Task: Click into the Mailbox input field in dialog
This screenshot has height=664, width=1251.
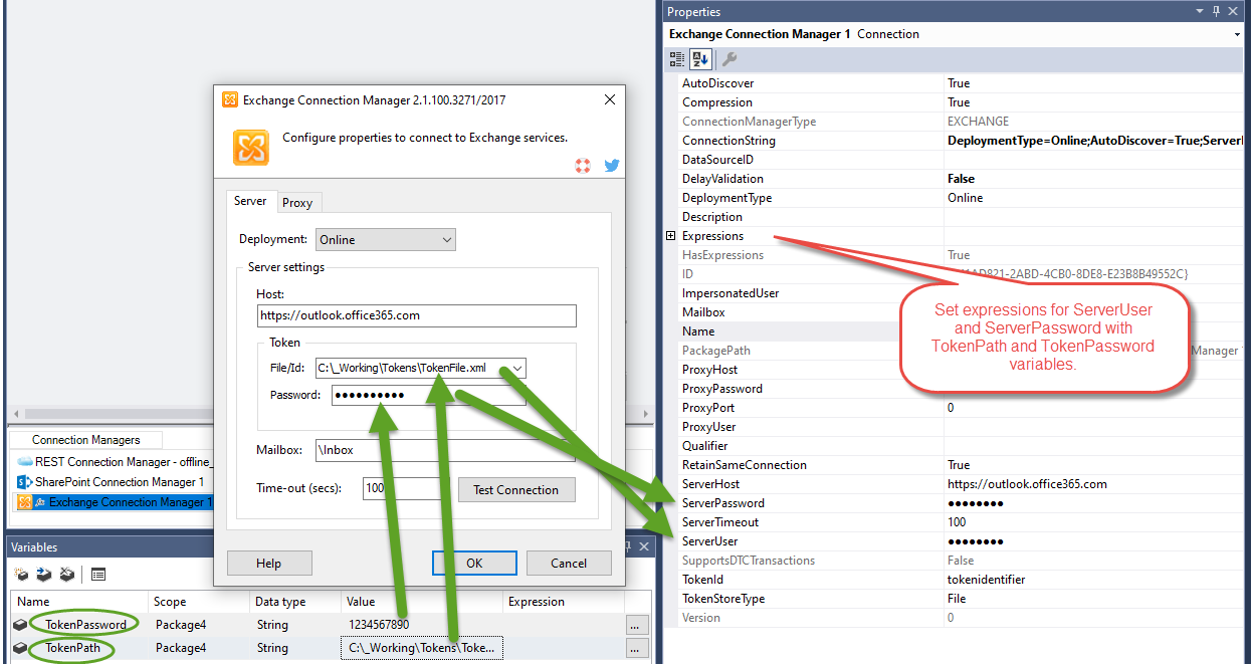Action: pyautogui.click(x=444, y=450)
